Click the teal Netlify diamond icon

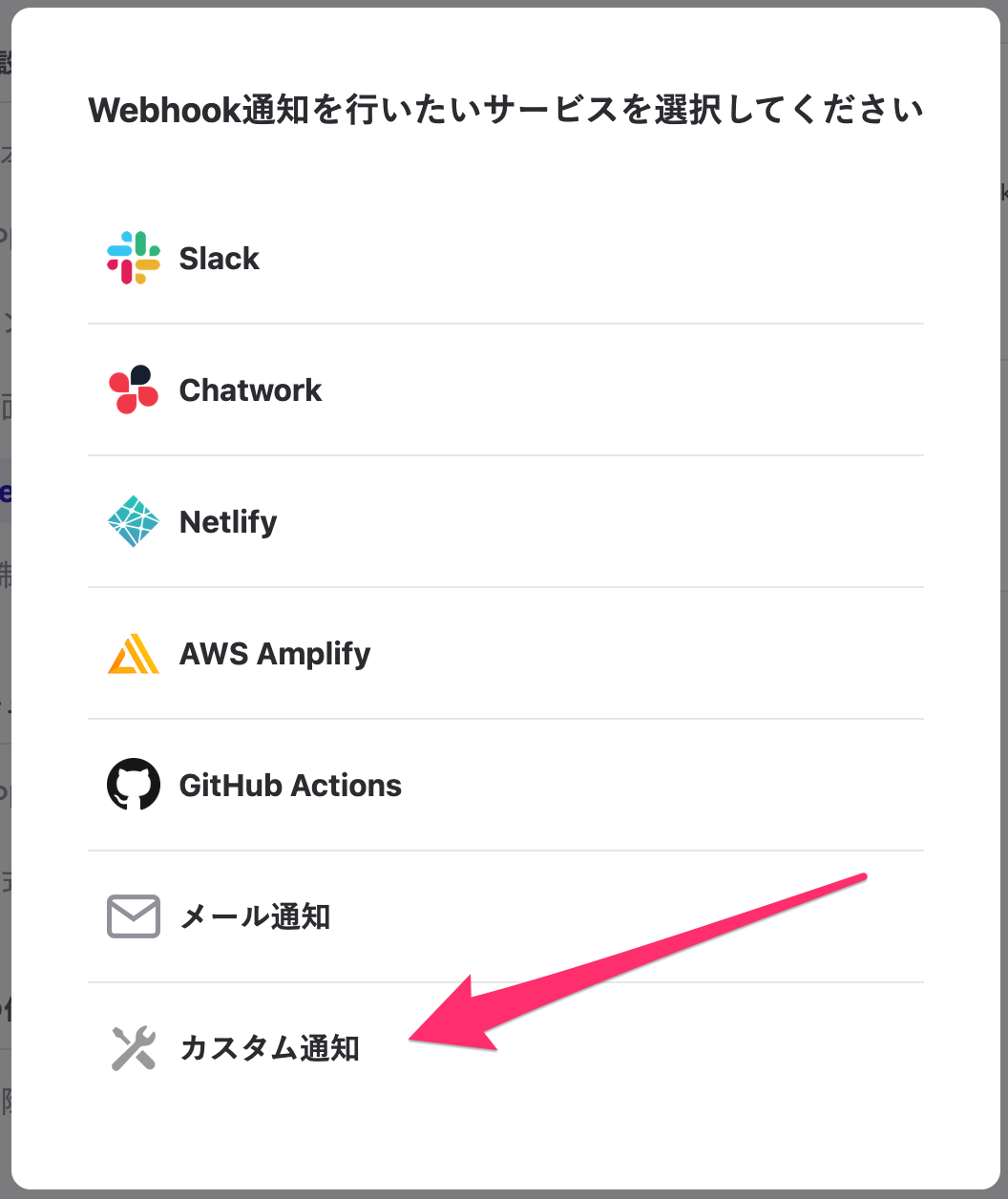pyautogui.click(x=134, y=521)
